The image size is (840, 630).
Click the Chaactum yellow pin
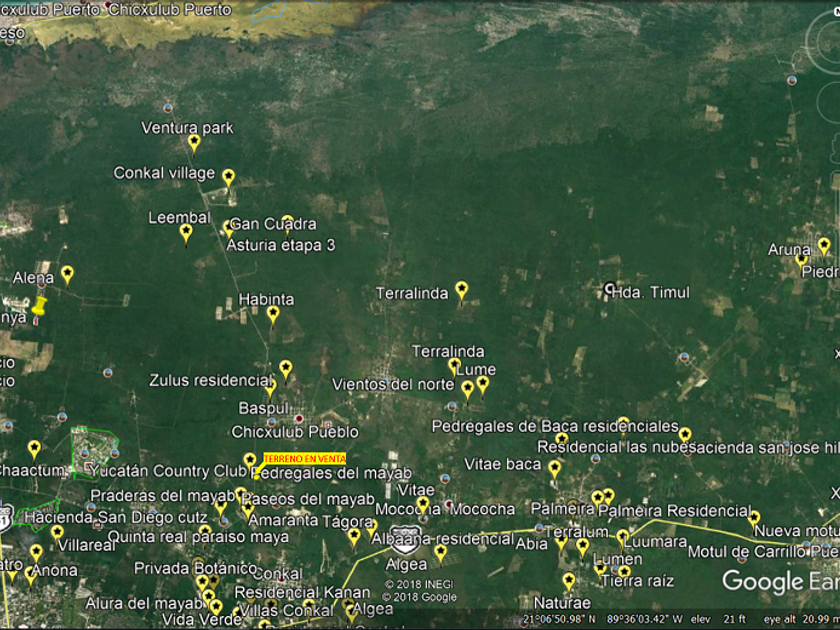(34, 449)
